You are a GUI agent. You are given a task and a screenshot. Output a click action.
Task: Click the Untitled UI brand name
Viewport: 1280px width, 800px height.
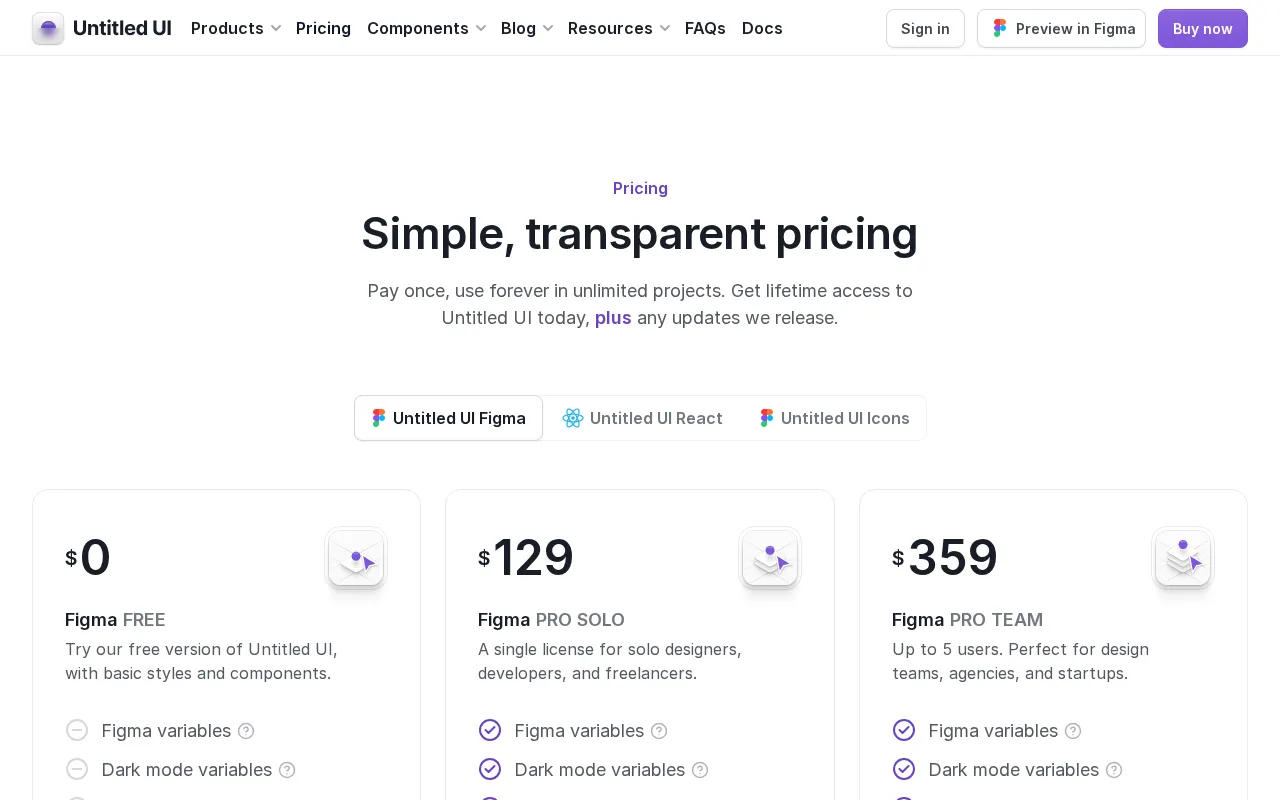[122, 28]
